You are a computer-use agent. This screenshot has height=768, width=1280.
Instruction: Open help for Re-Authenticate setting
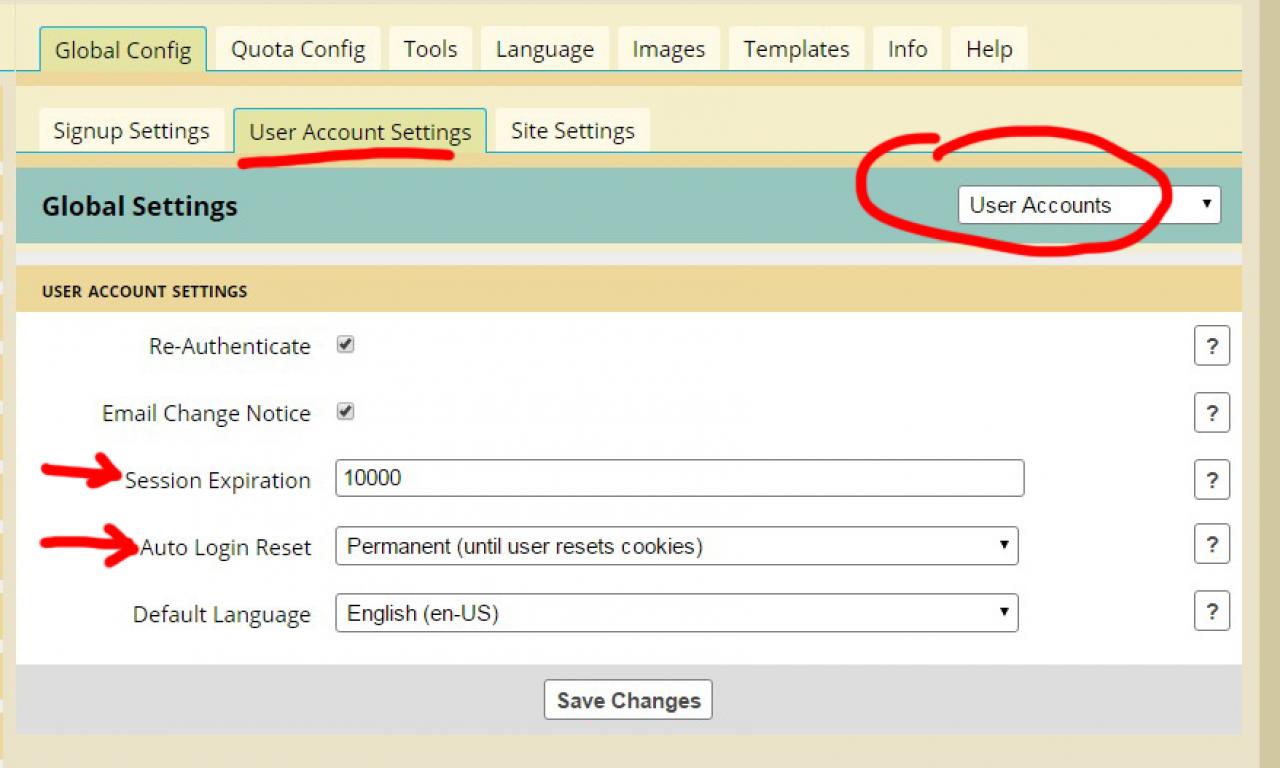coord(1211,347)
